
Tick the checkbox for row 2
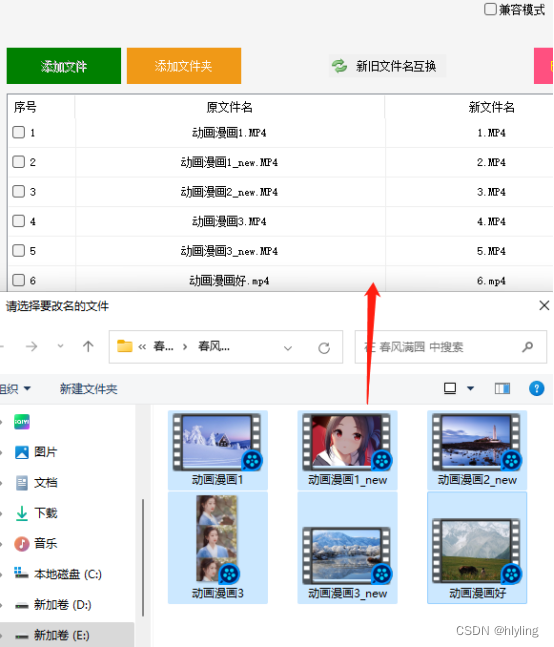coord(19,162)
